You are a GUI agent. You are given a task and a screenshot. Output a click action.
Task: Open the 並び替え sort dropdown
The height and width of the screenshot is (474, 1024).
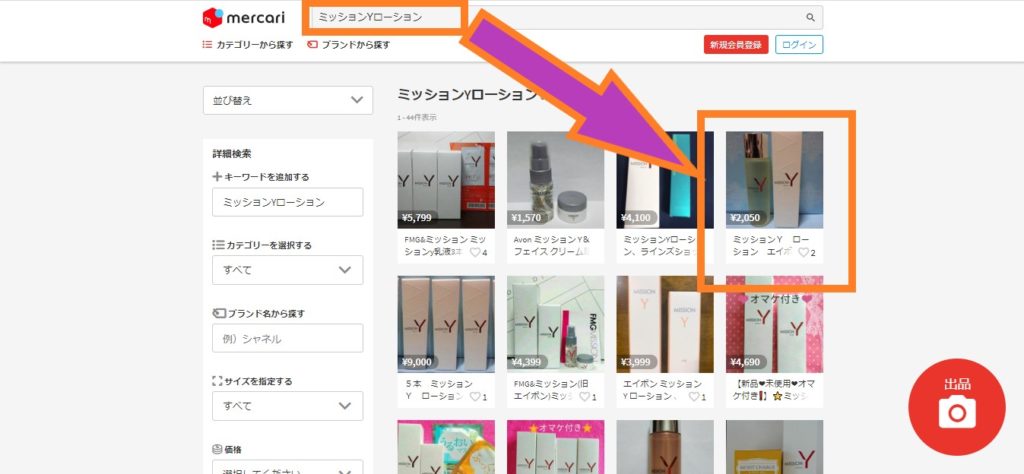[288, 101]
